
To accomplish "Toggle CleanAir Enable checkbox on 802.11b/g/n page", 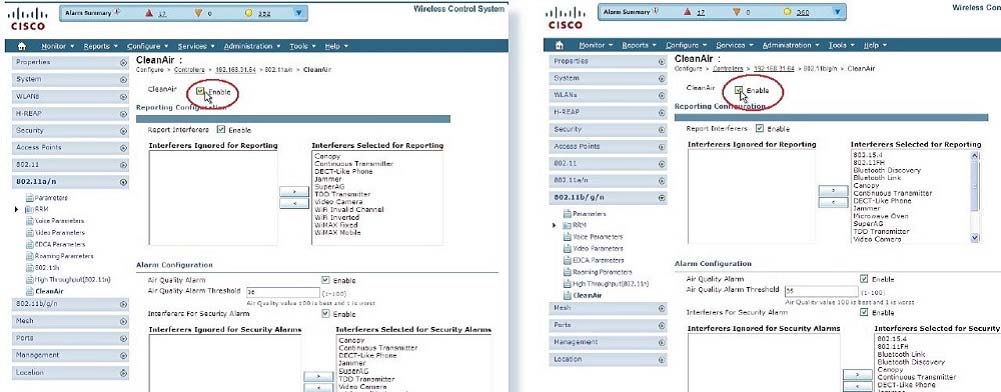I will (739, 90).
